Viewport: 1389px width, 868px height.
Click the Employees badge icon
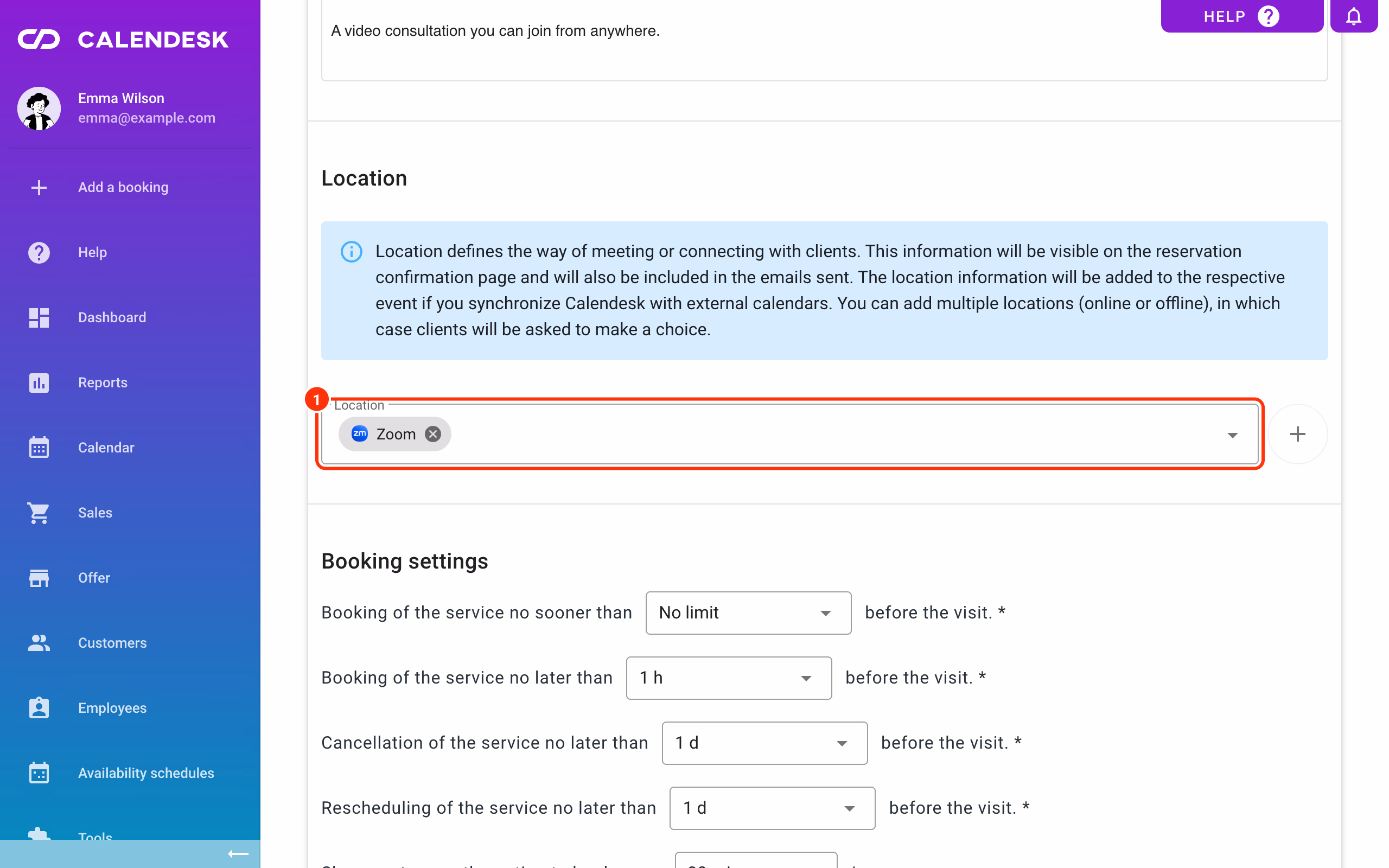[x=39, y=708]
